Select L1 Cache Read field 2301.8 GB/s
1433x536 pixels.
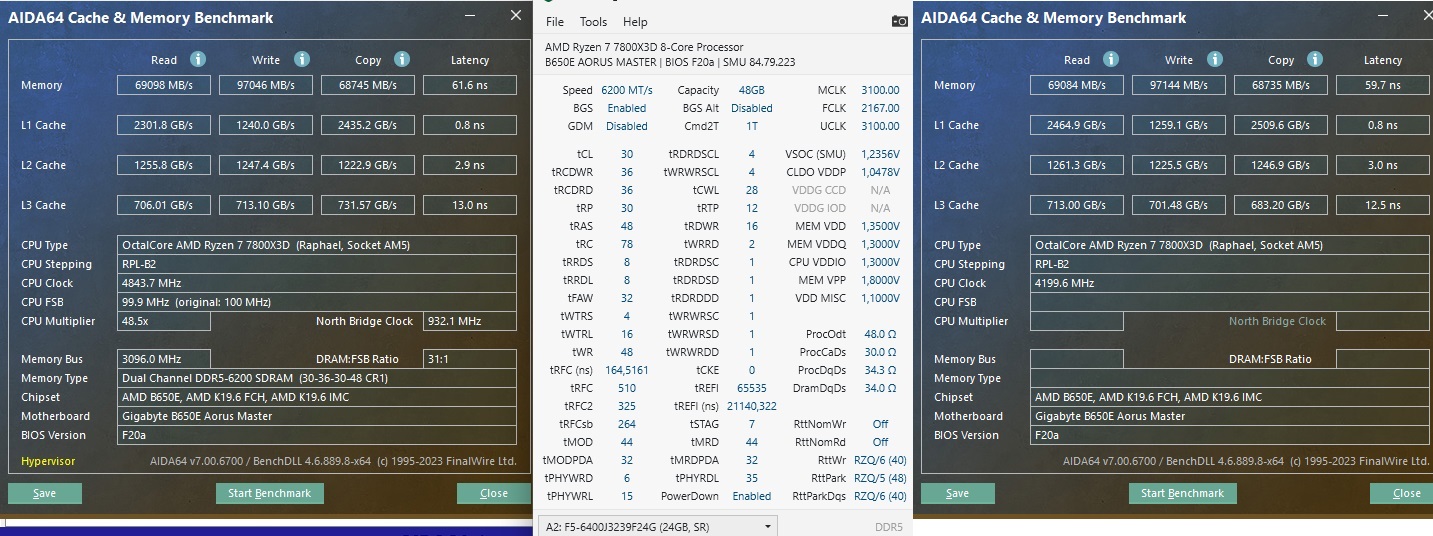[x=164, y=125]
